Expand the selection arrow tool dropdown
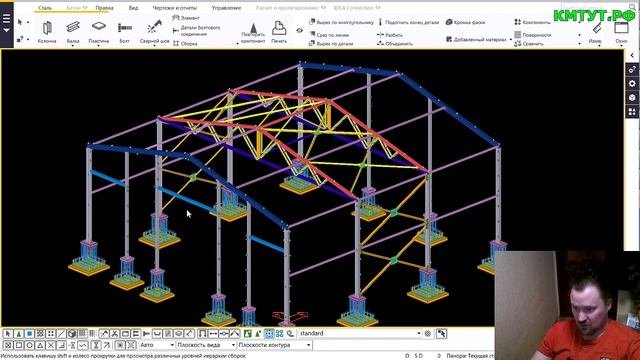640x360 pixels. (28, 22)
